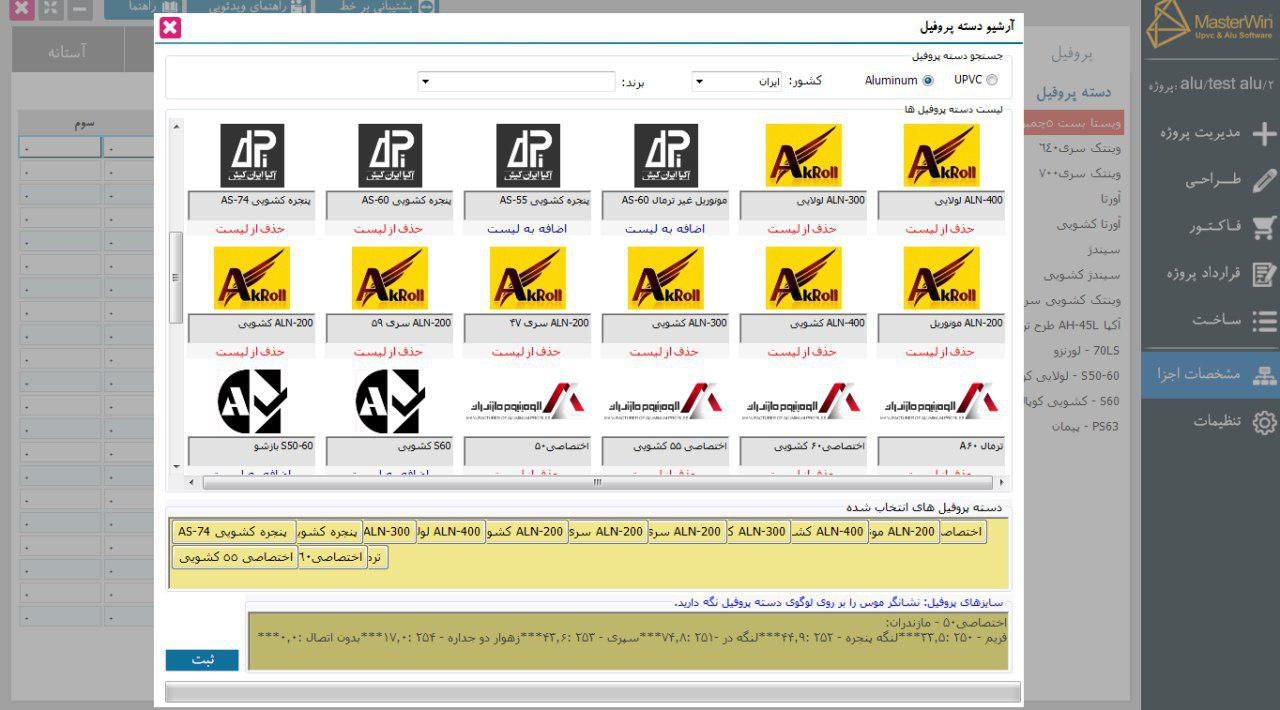Click the Akpa logo above پنجره کشویی AS-55
Viewport: 1280px width, 710px height.
coord(528,155)
